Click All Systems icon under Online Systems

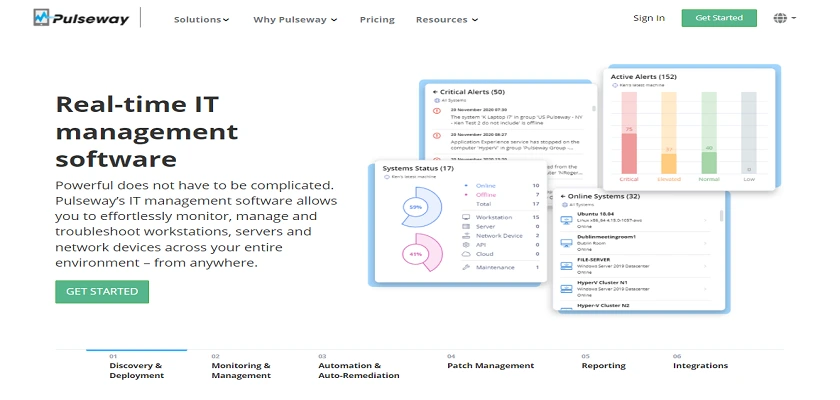(x=564, y=205)
